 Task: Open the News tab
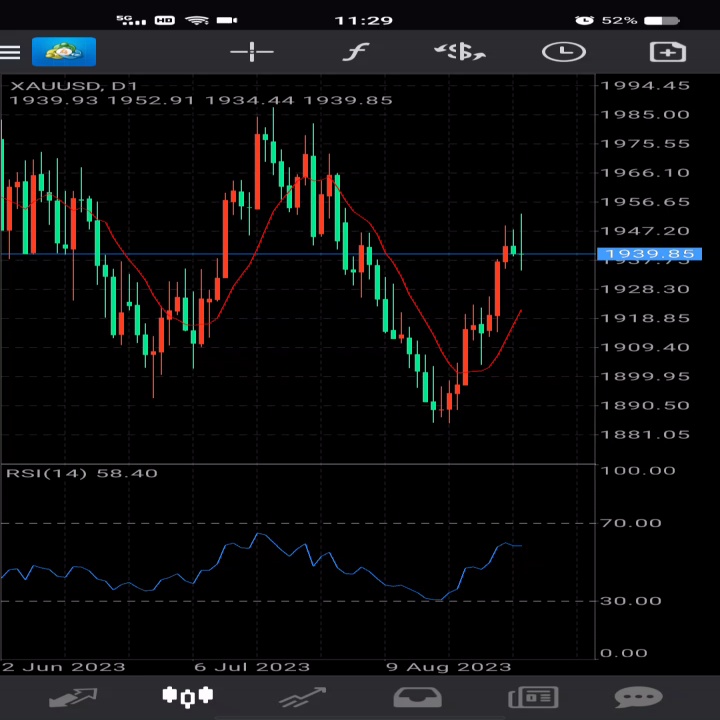(x=533, y=697)
